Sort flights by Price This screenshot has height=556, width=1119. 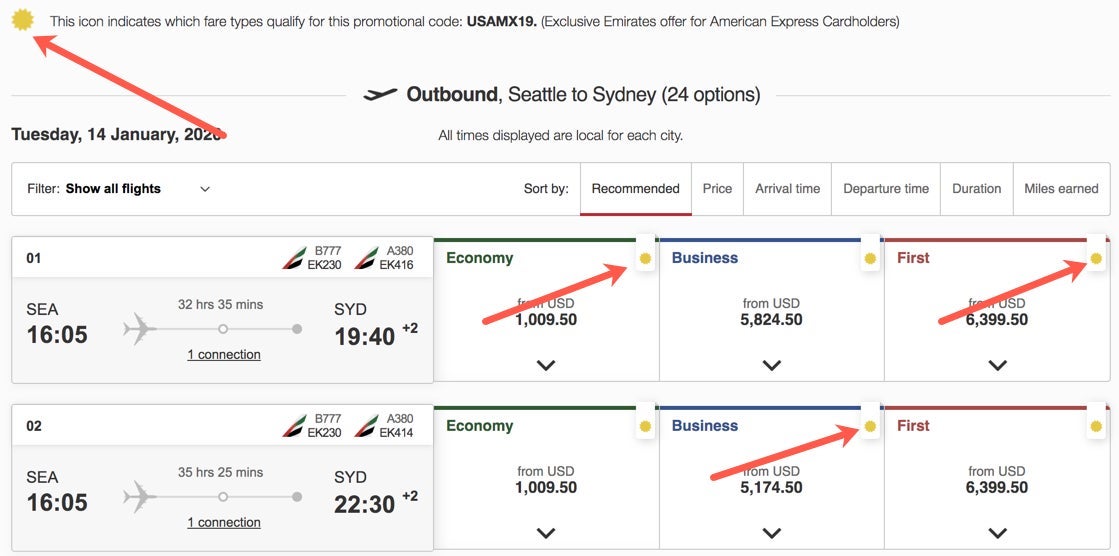click(717, 189)
